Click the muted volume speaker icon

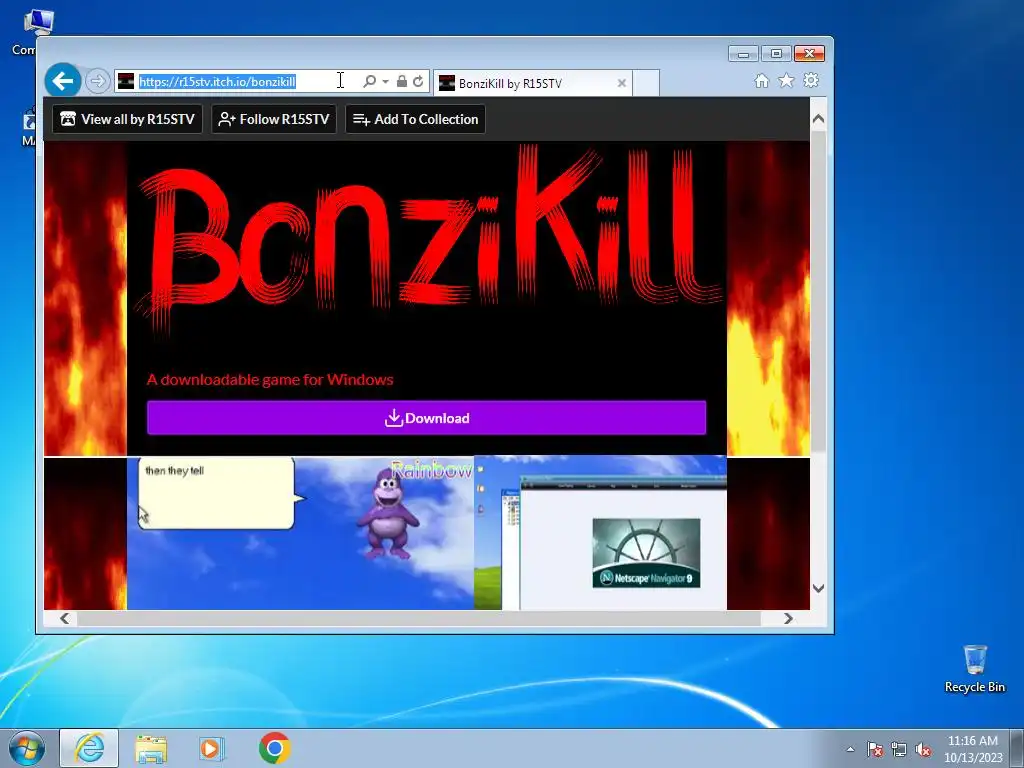tap(923, 749)
